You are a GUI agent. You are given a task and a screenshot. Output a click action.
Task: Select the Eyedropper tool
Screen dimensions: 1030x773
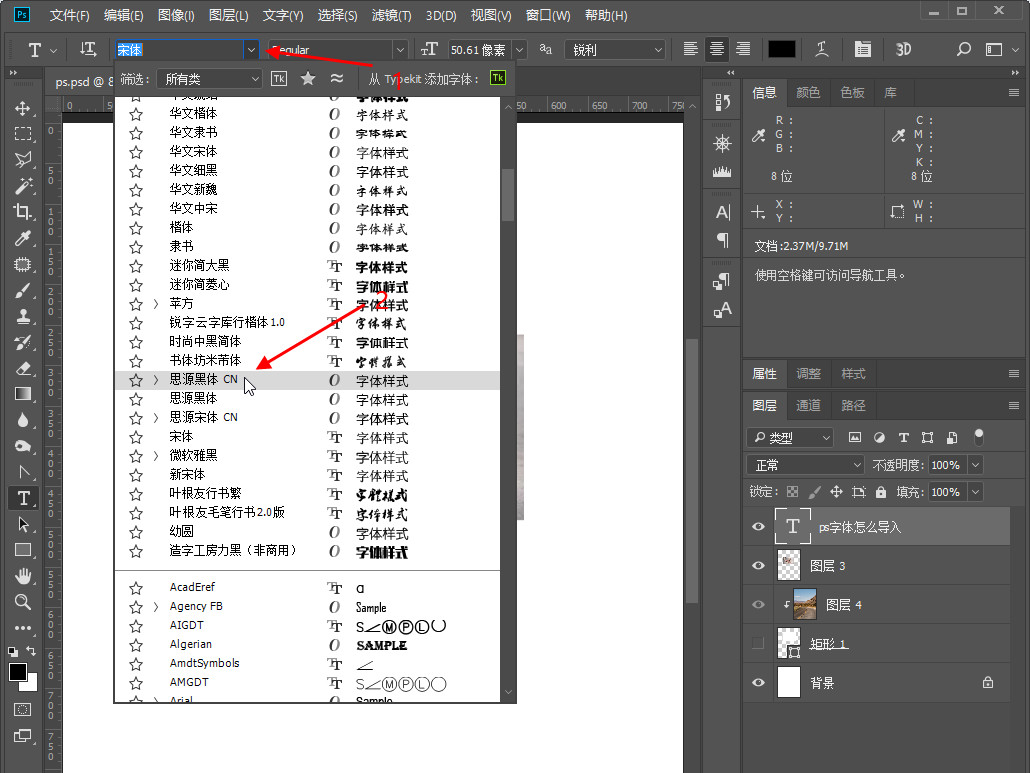tap(22, 238)
